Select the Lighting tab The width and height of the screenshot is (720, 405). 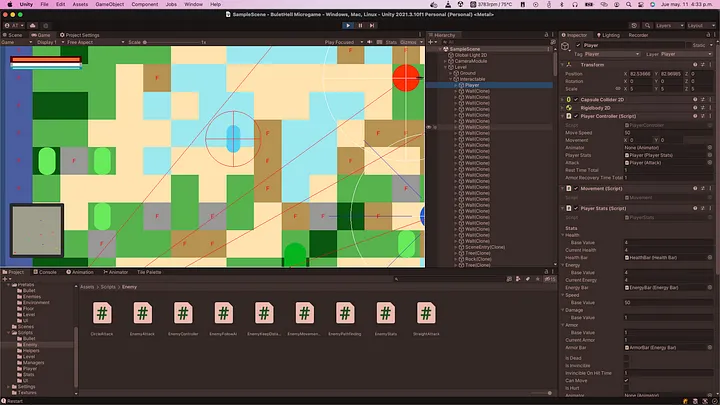click(x=608, y=35)
